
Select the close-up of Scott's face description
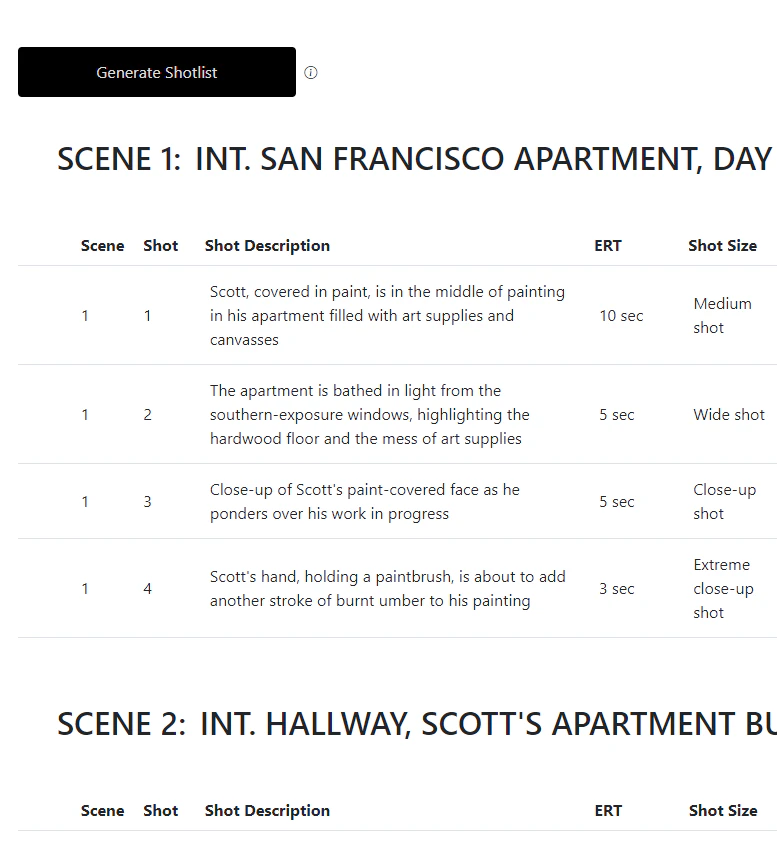click(x=364, y=502)
